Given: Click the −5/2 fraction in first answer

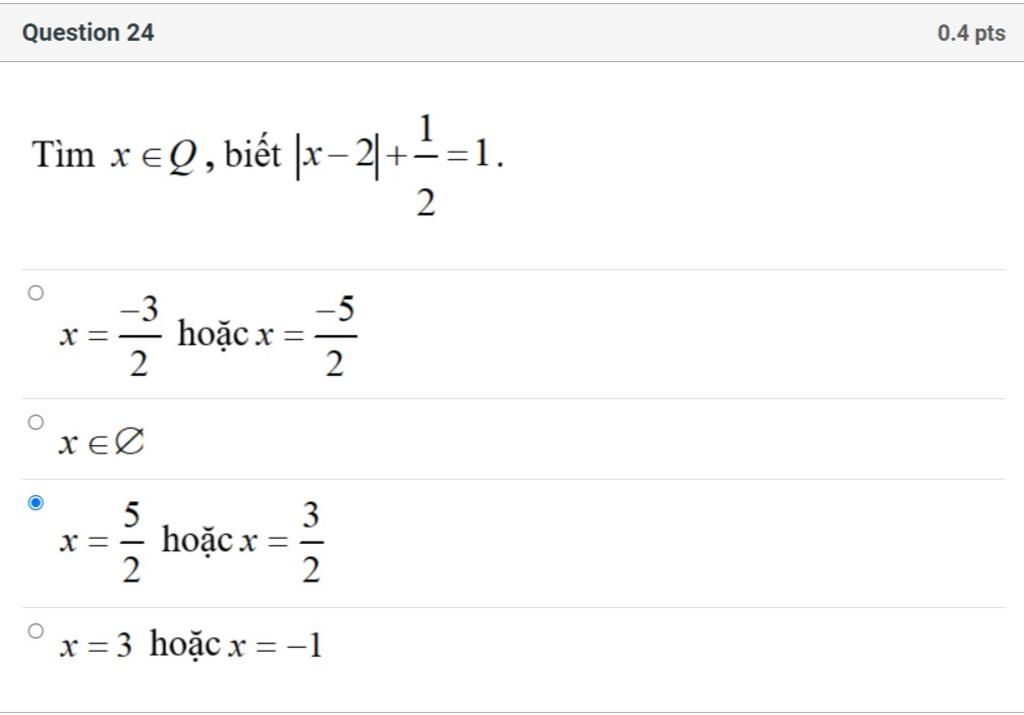Looking at the screenshot, I should (x=335, y=337).
